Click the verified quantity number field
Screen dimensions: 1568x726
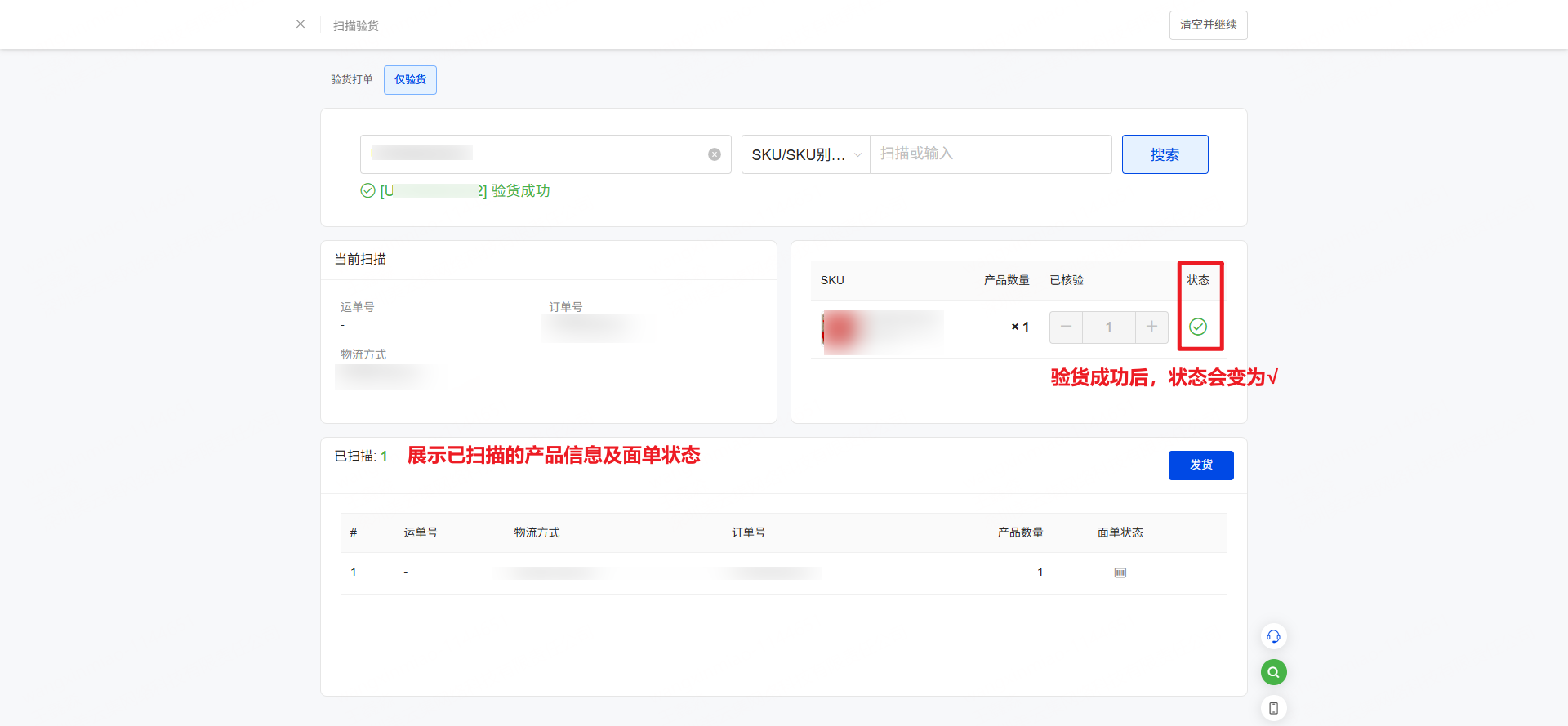[x=1108, y=327]
